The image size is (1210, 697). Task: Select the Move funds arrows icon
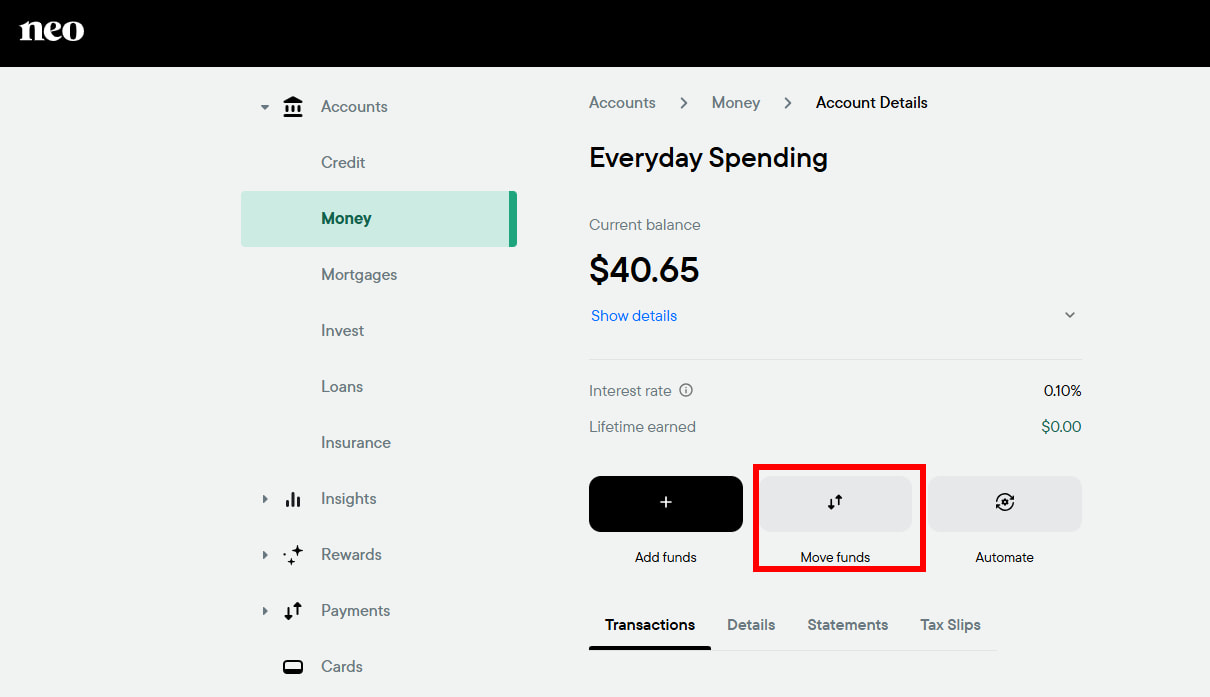[x=836, y=503]
